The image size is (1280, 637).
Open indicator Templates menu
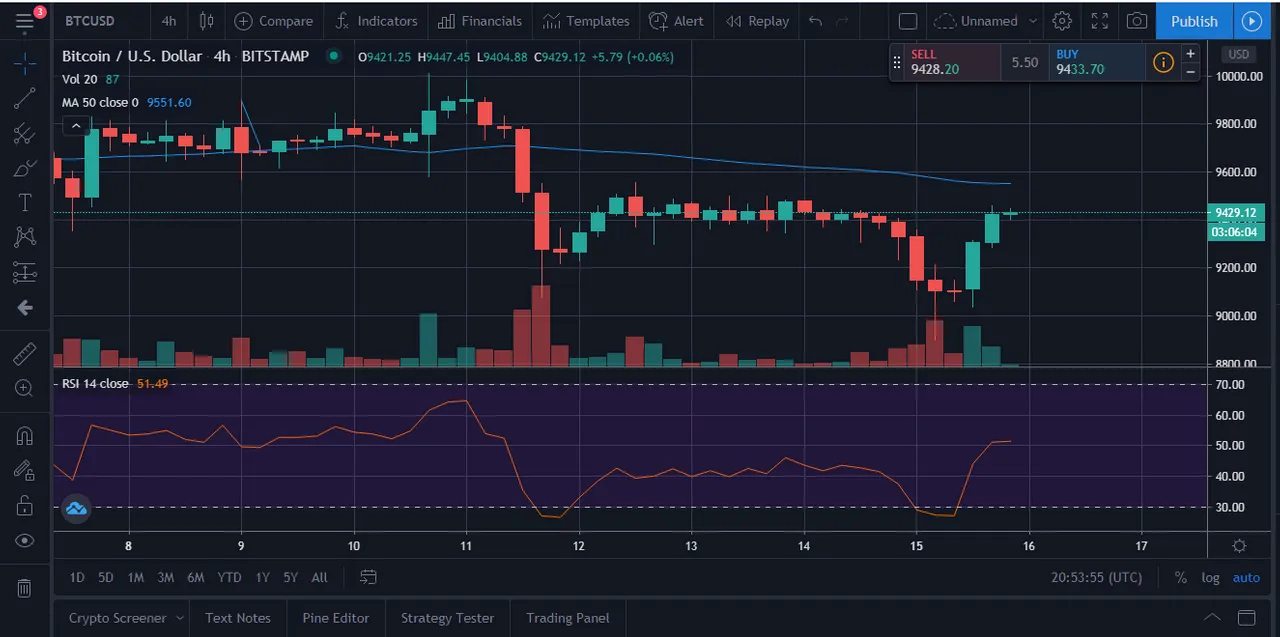click(586, 21)
